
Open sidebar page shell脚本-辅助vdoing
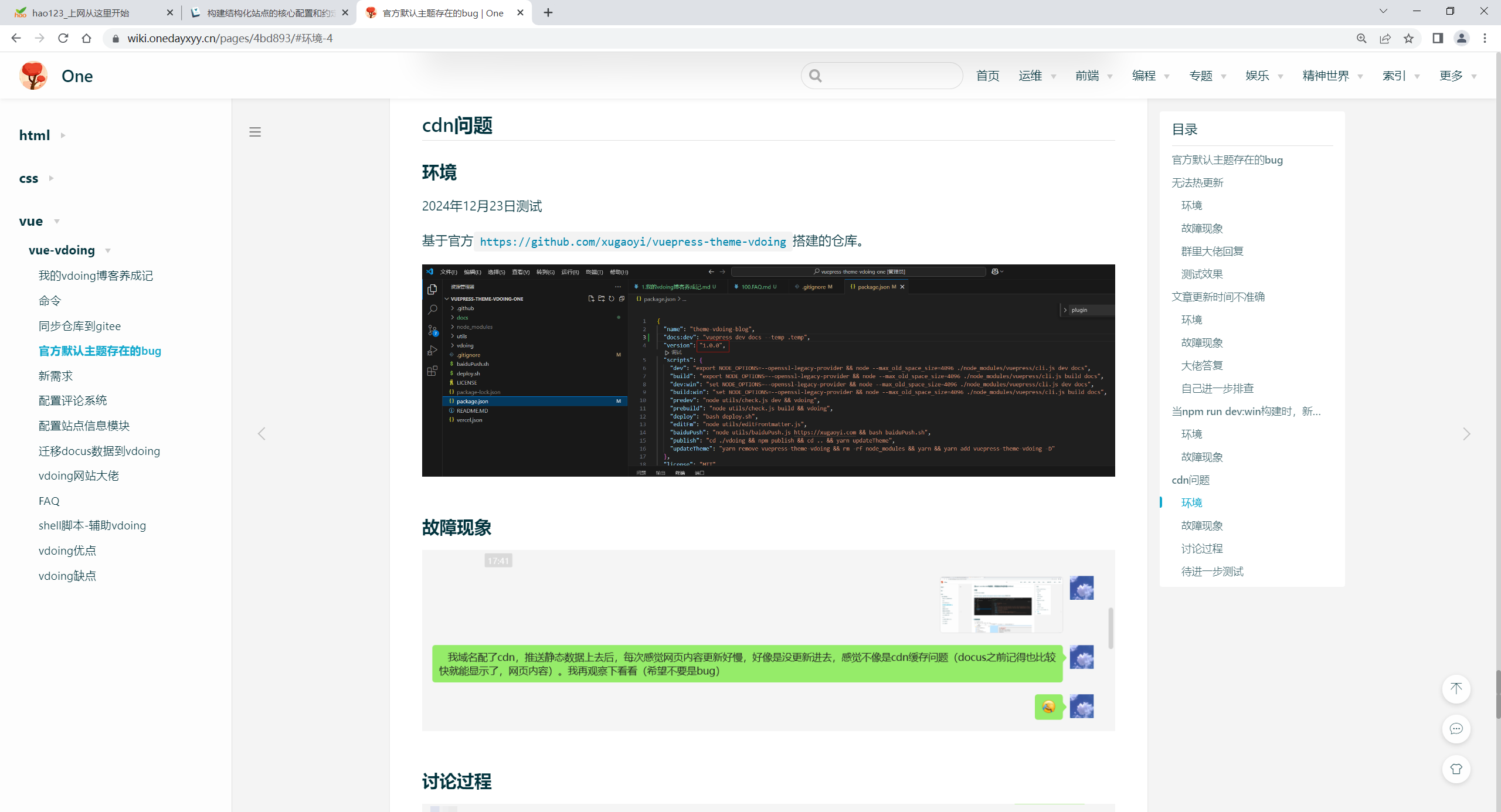(x=92, y=525)
